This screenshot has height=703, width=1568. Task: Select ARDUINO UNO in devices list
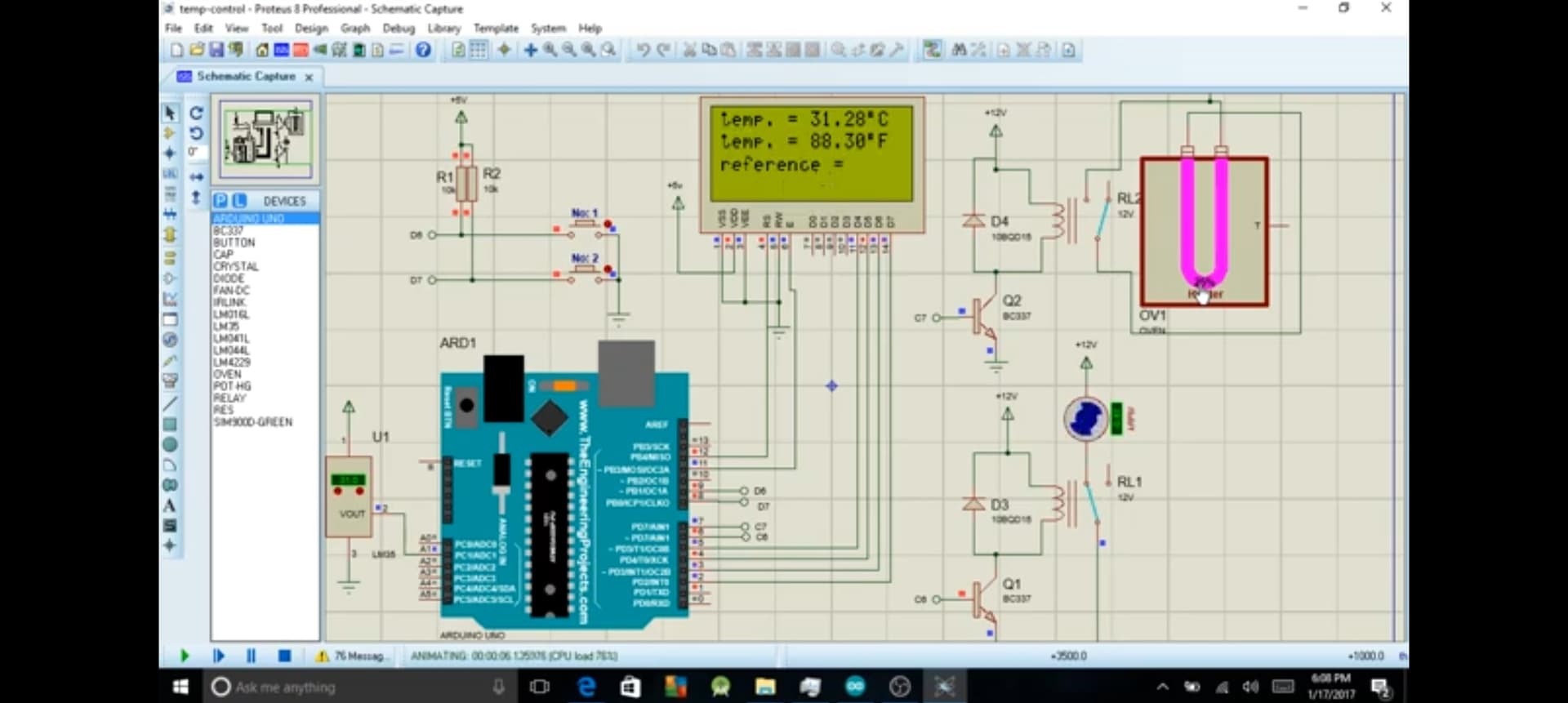click(x=265, y=219)
